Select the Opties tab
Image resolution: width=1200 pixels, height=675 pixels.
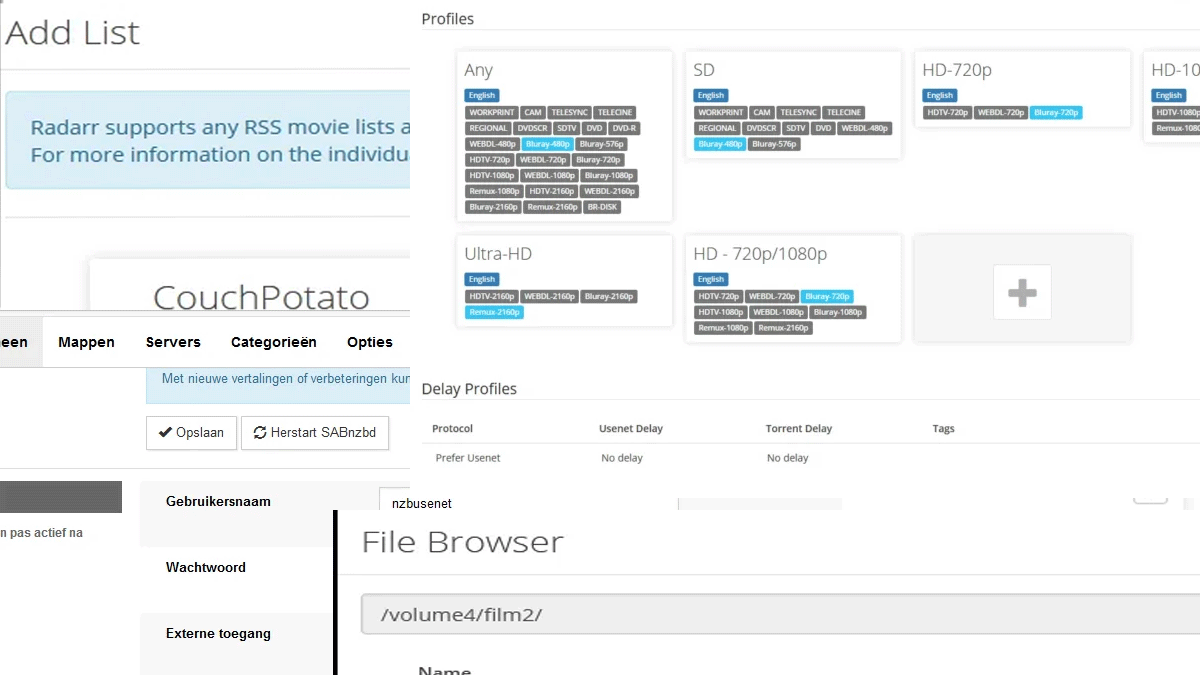click(369, 342)
